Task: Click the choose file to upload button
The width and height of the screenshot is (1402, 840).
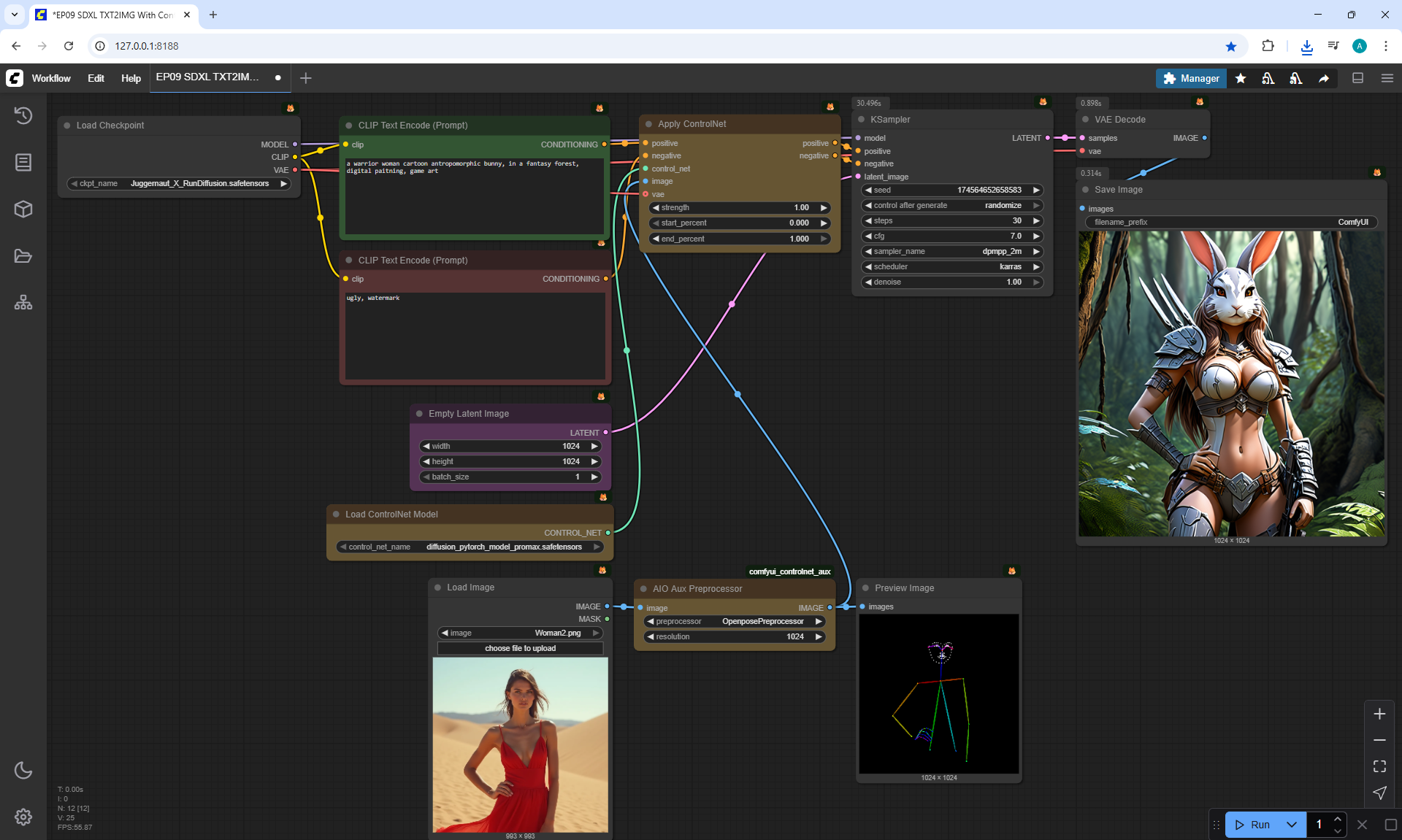Action: click(x=520, y=648)
